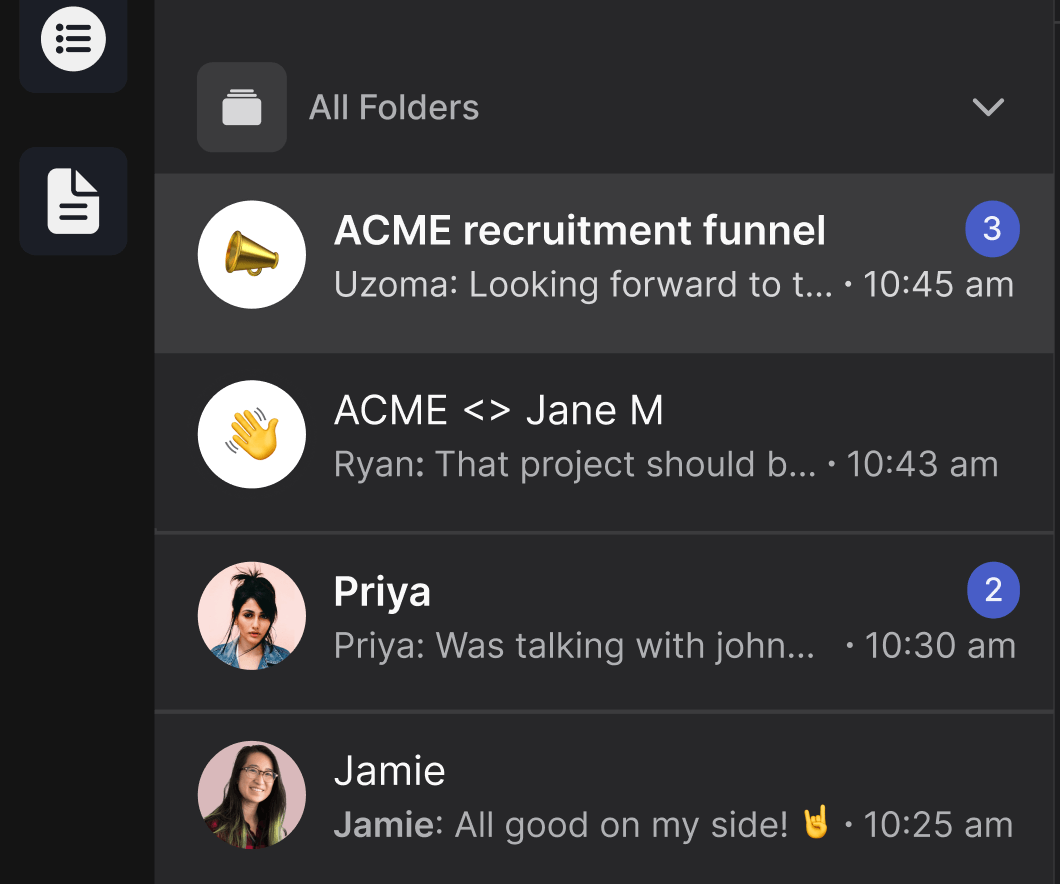Expand the All Folders dropdown chevron
Viewport: 1060px width, 884px height.
click(x=988, y=108)
